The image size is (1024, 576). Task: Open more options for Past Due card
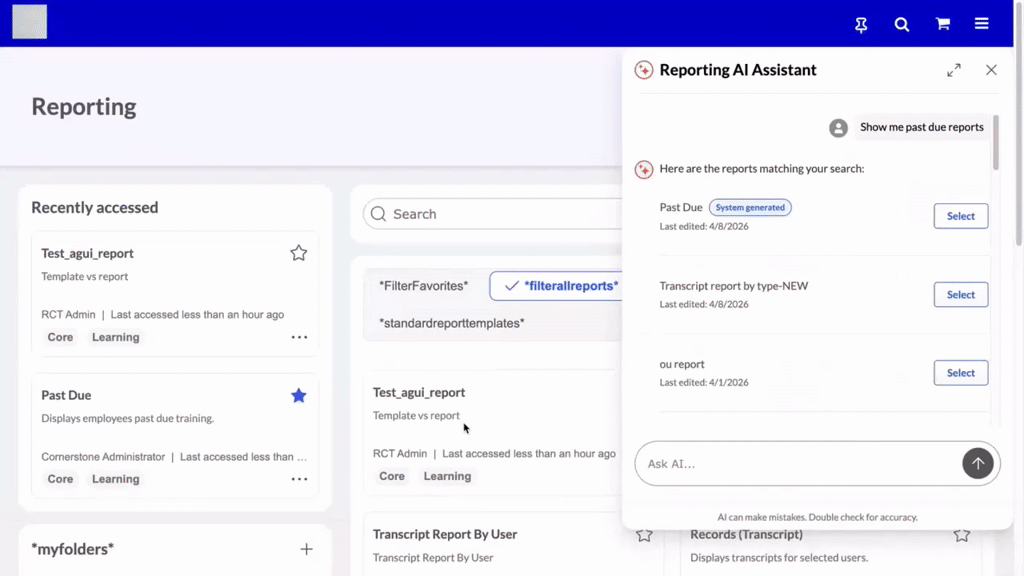coord(299,479)
